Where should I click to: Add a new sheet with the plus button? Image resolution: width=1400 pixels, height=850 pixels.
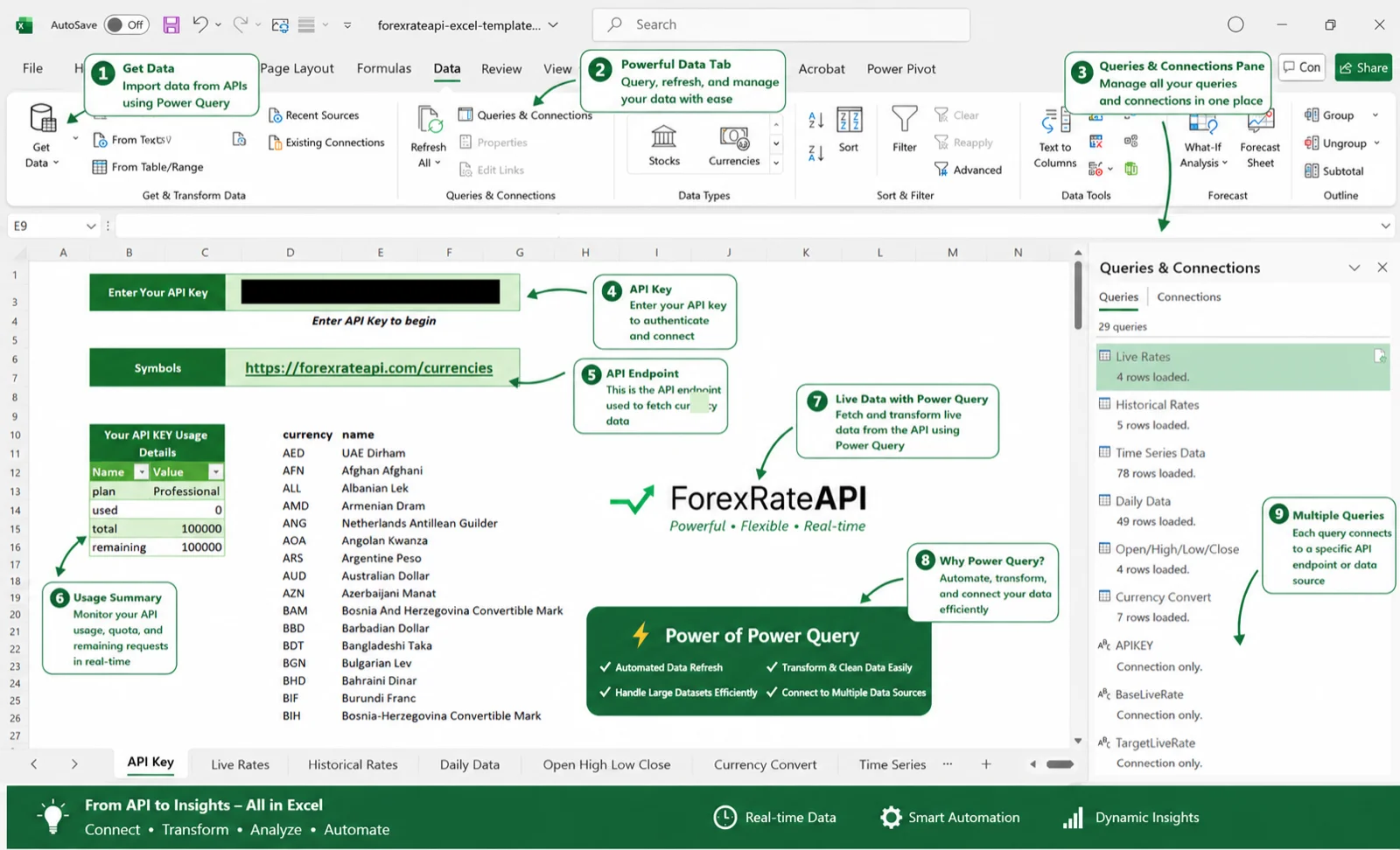(986, 764)
